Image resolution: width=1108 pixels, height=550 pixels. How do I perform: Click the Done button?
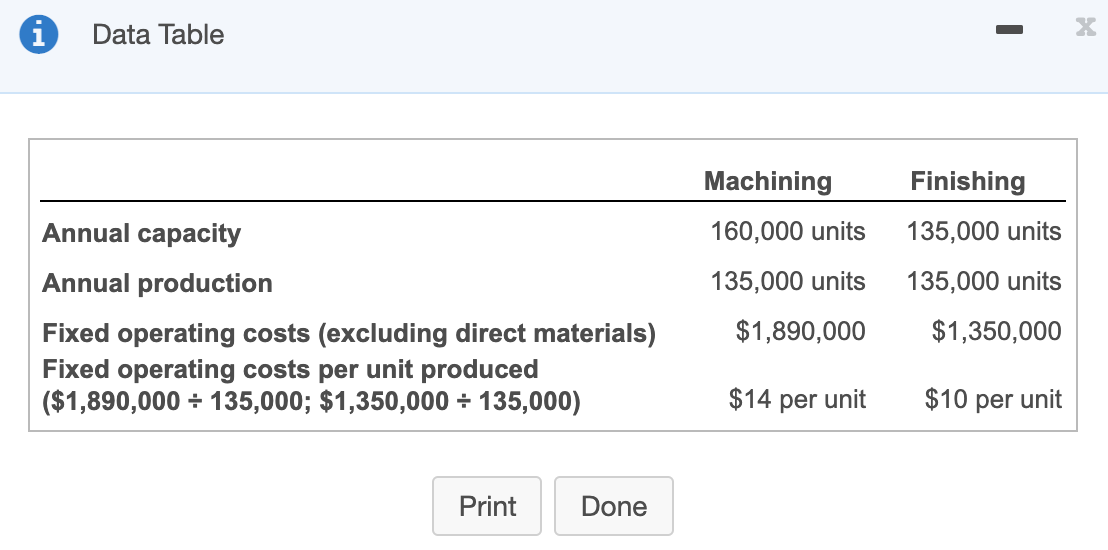(x=613, y=505)
